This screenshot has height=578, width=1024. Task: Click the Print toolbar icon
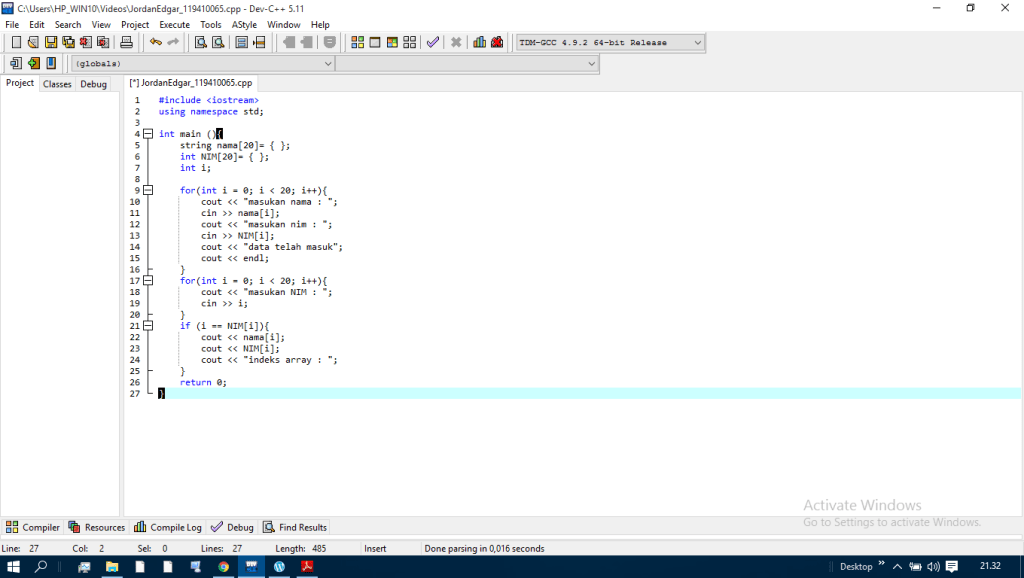click(x=126, y=42)
